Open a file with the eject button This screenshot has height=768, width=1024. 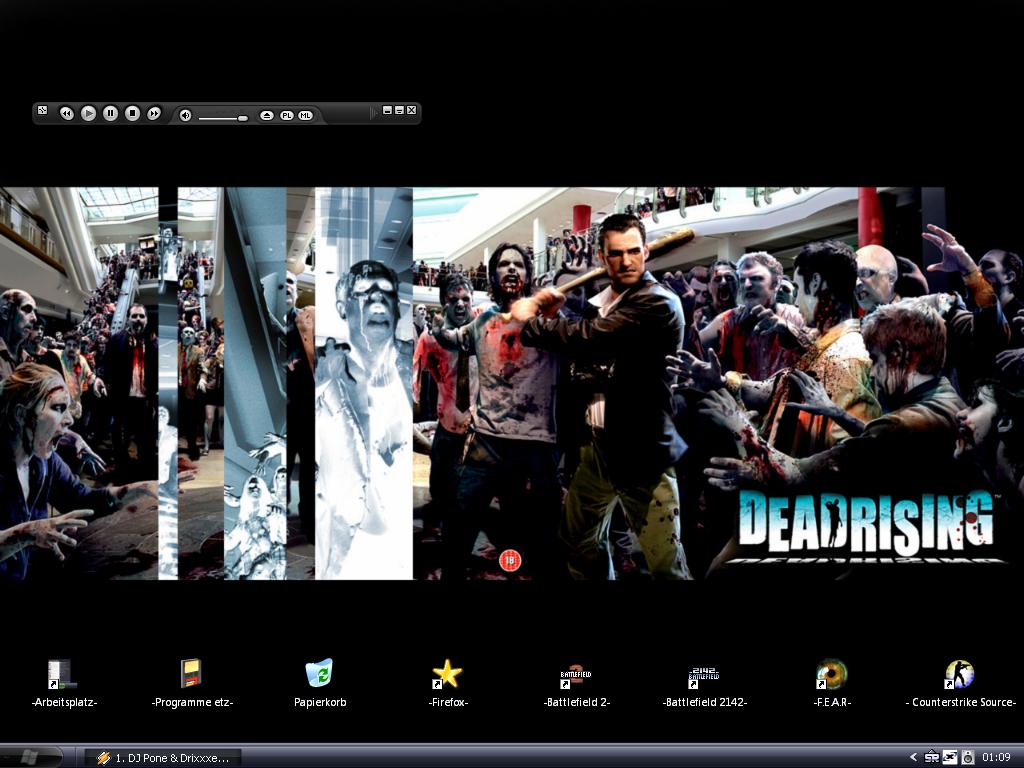point(266,116)
